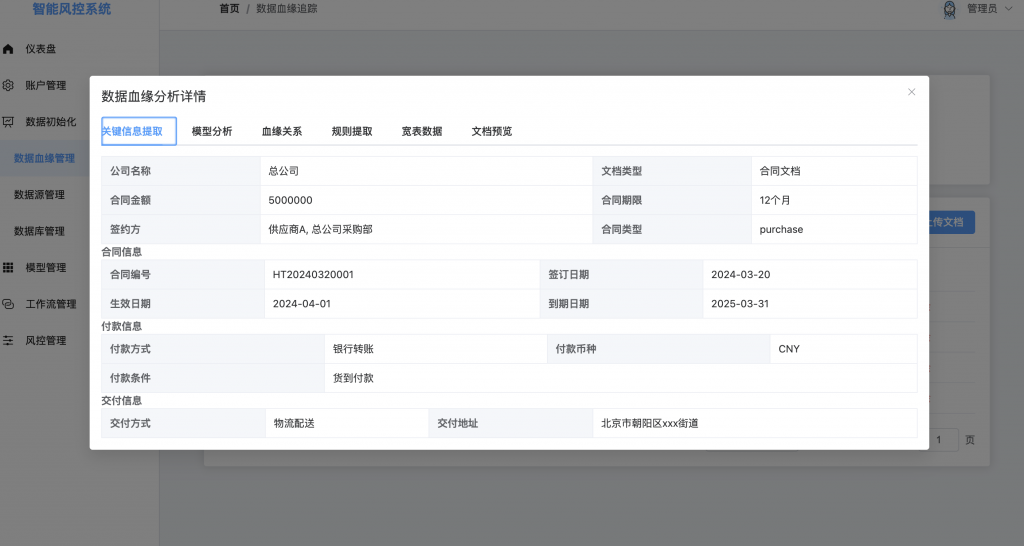Open 模型管理 sidebar menu
The image size is (1024, 546).
tap(46, 268)
